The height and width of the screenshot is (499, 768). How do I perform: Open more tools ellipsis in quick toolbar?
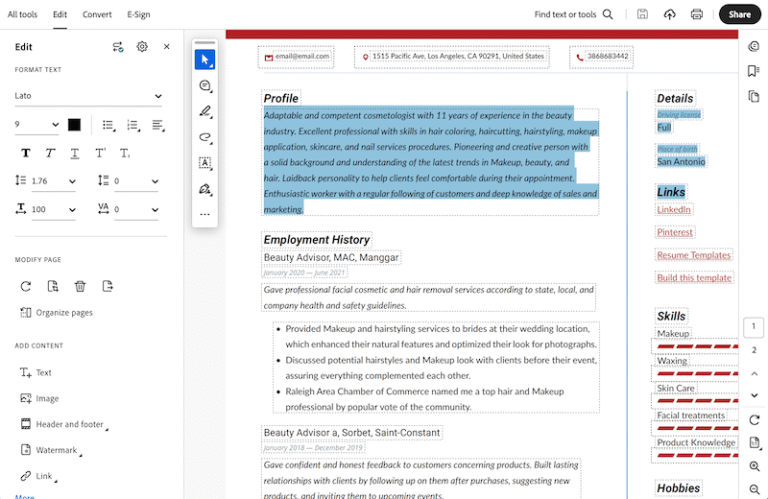point(205,214)
